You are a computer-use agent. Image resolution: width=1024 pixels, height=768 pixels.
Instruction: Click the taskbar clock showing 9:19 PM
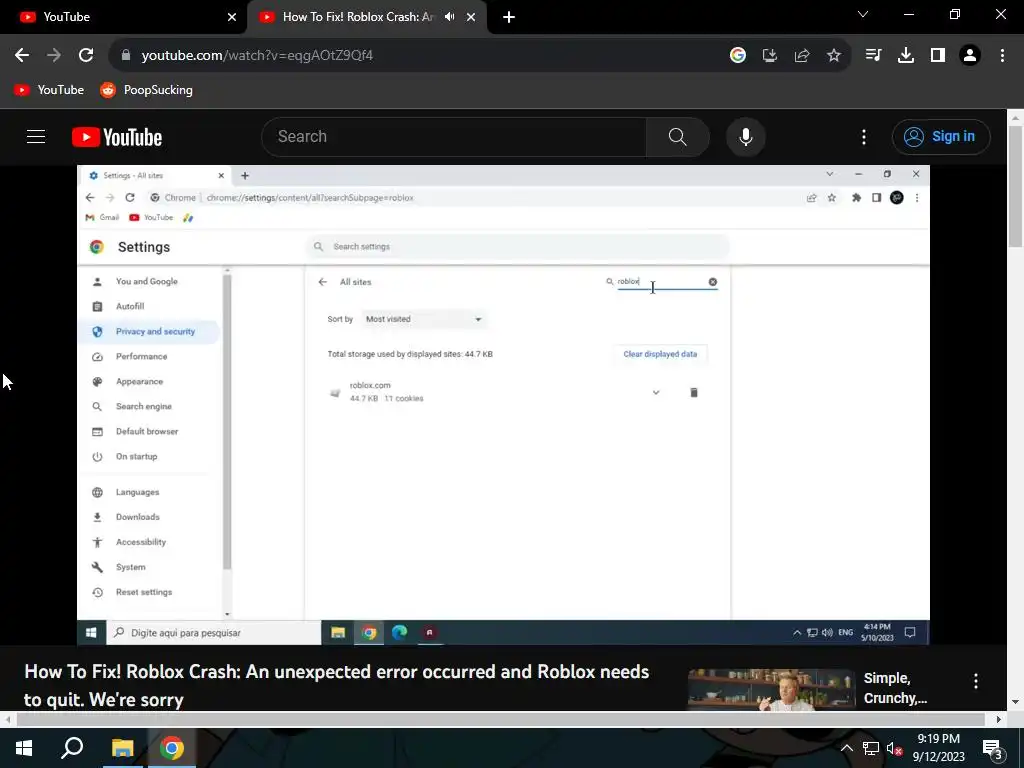(938, 748)
